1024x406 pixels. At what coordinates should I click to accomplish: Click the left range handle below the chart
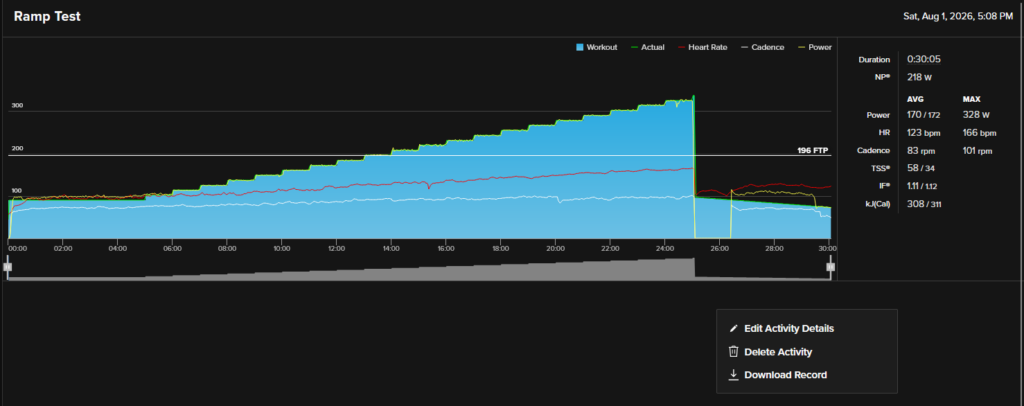tap(7, 266)
